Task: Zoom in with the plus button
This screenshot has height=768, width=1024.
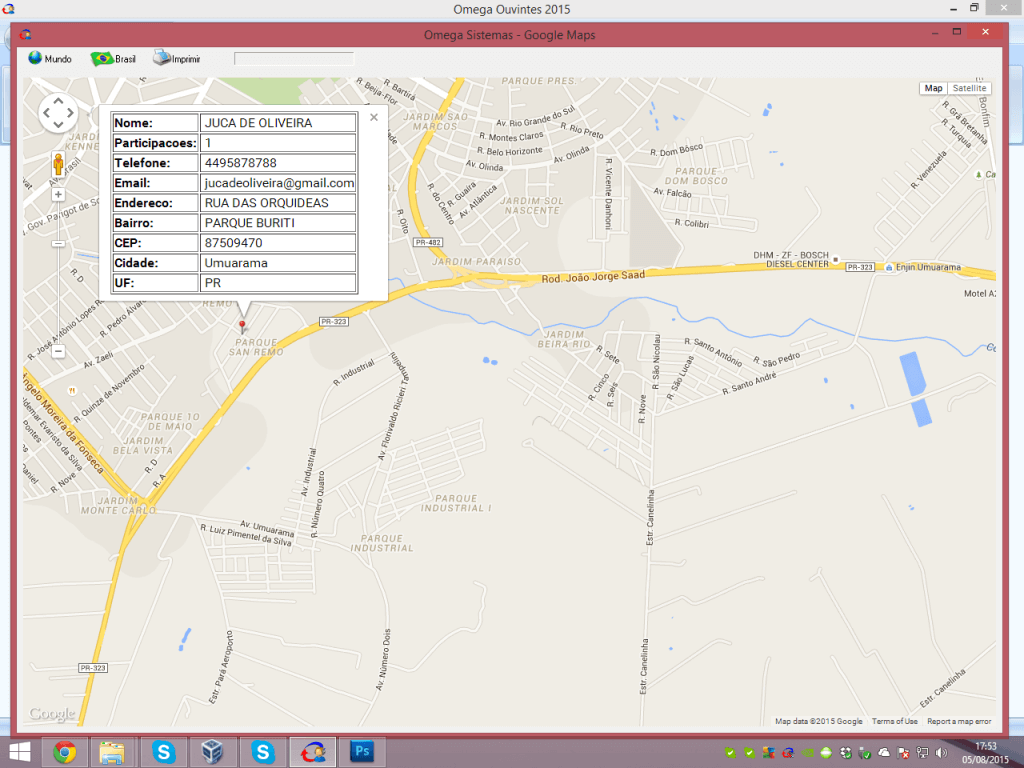Action: (58, 194)
